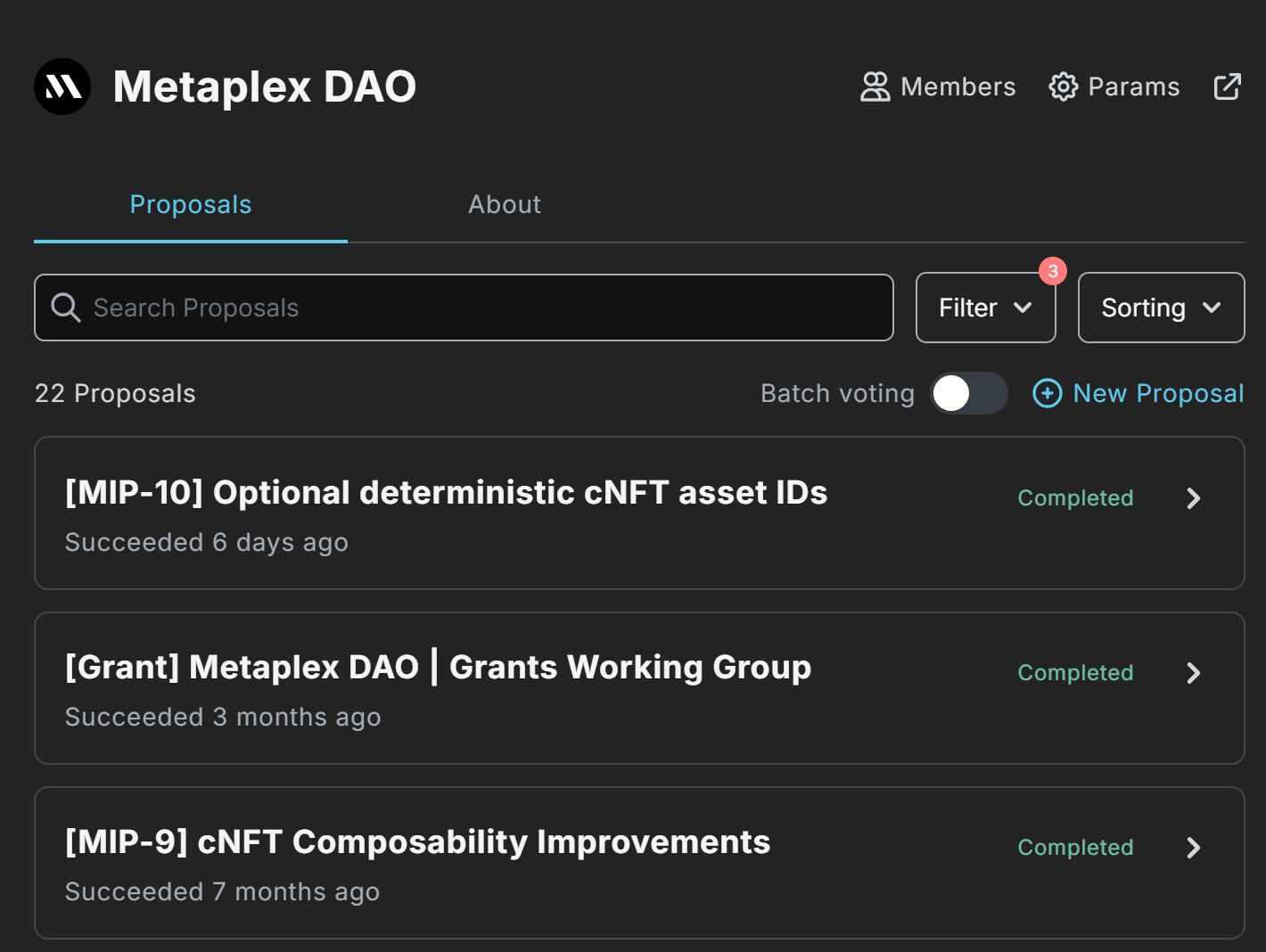The image size is (1266, 952).
Task: Switch to the About tab
Action: tap(504, 204)
